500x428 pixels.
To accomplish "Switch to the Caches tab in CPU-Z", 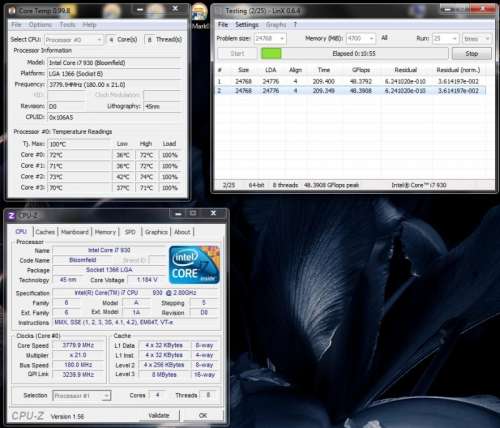I will tap(45, 232).
